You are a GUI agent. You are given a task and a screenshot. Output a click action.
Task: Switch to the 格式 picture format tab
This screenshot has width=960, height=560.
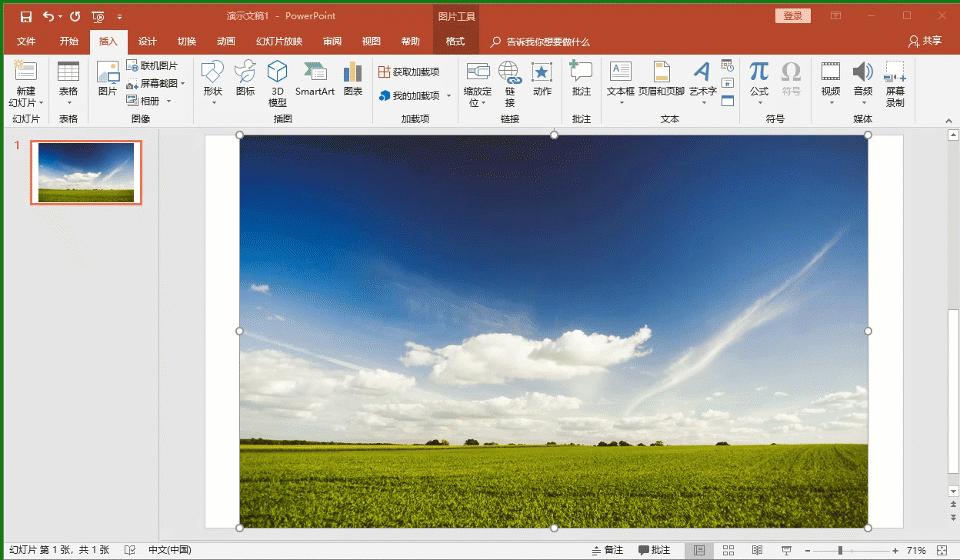(455, 41)
